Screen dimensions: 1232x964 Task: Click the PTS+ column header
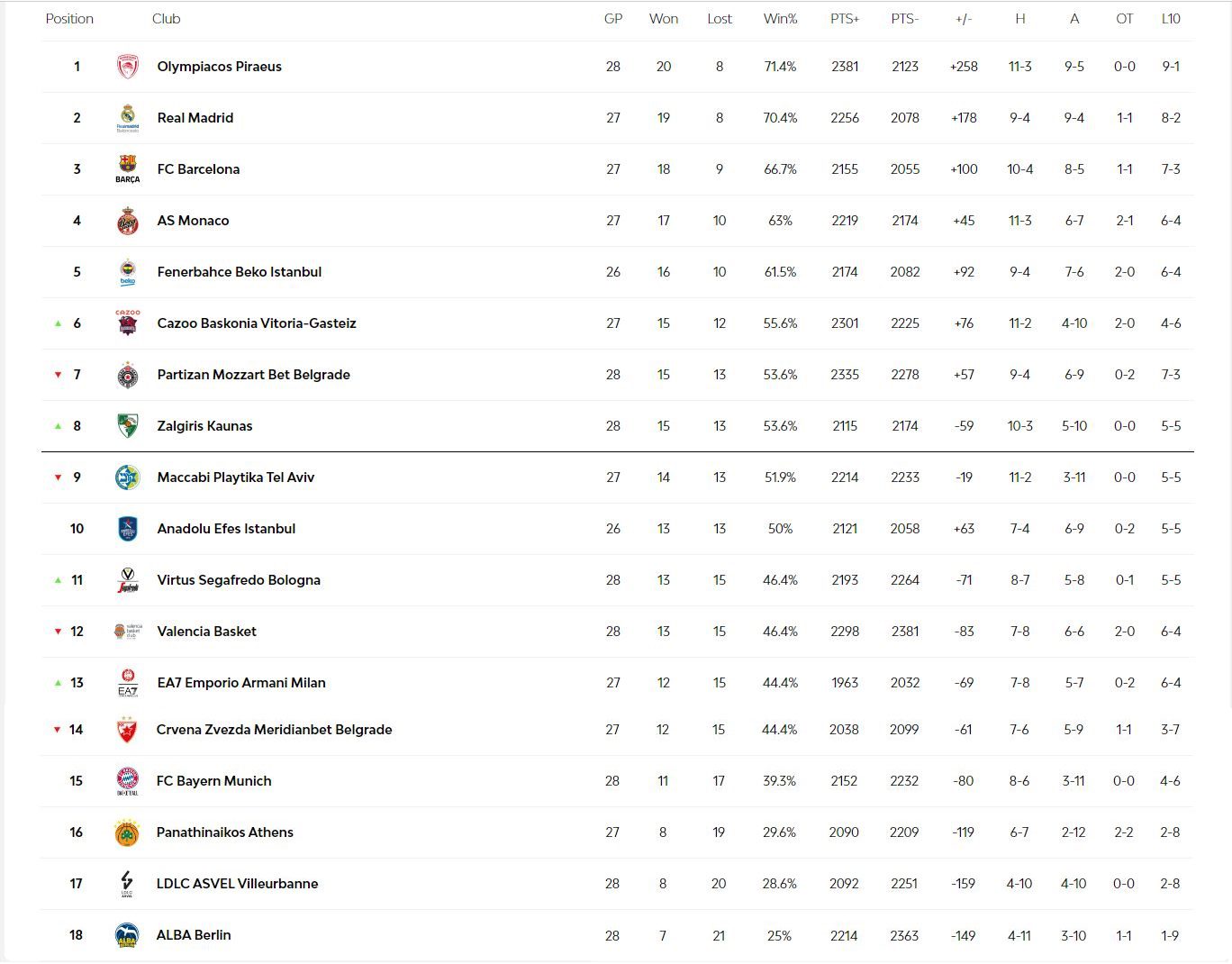point(845,19)
